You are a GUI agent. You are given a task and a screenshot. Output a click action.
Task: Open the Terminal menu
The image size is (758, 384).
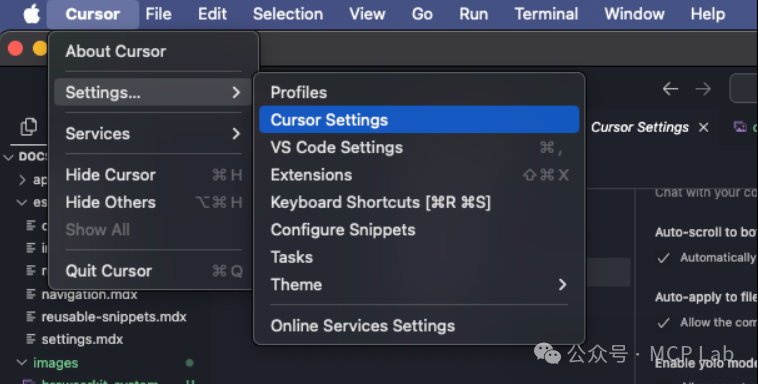coord(546,14)
